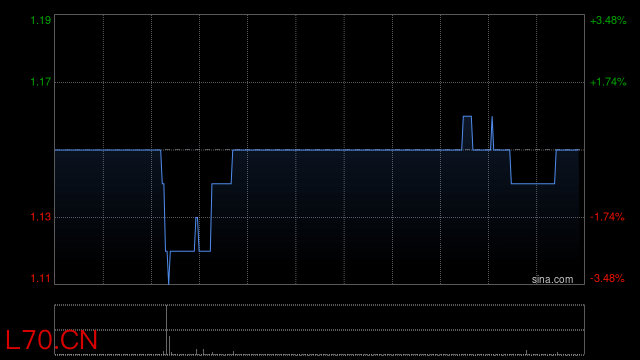Click the 1.13 price axis label

coord(41,217)
